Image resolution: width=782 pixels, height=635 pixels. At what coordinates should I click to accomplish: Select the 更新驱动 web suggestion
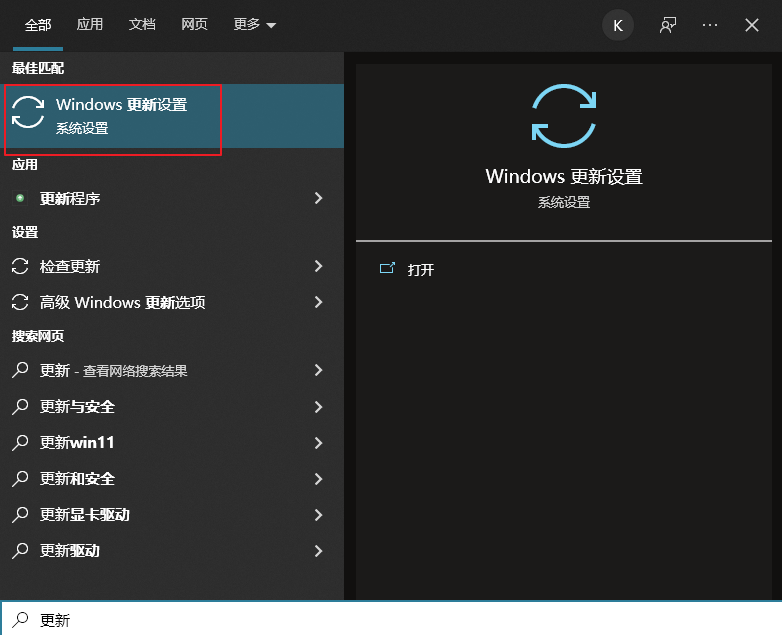point(172,550)
